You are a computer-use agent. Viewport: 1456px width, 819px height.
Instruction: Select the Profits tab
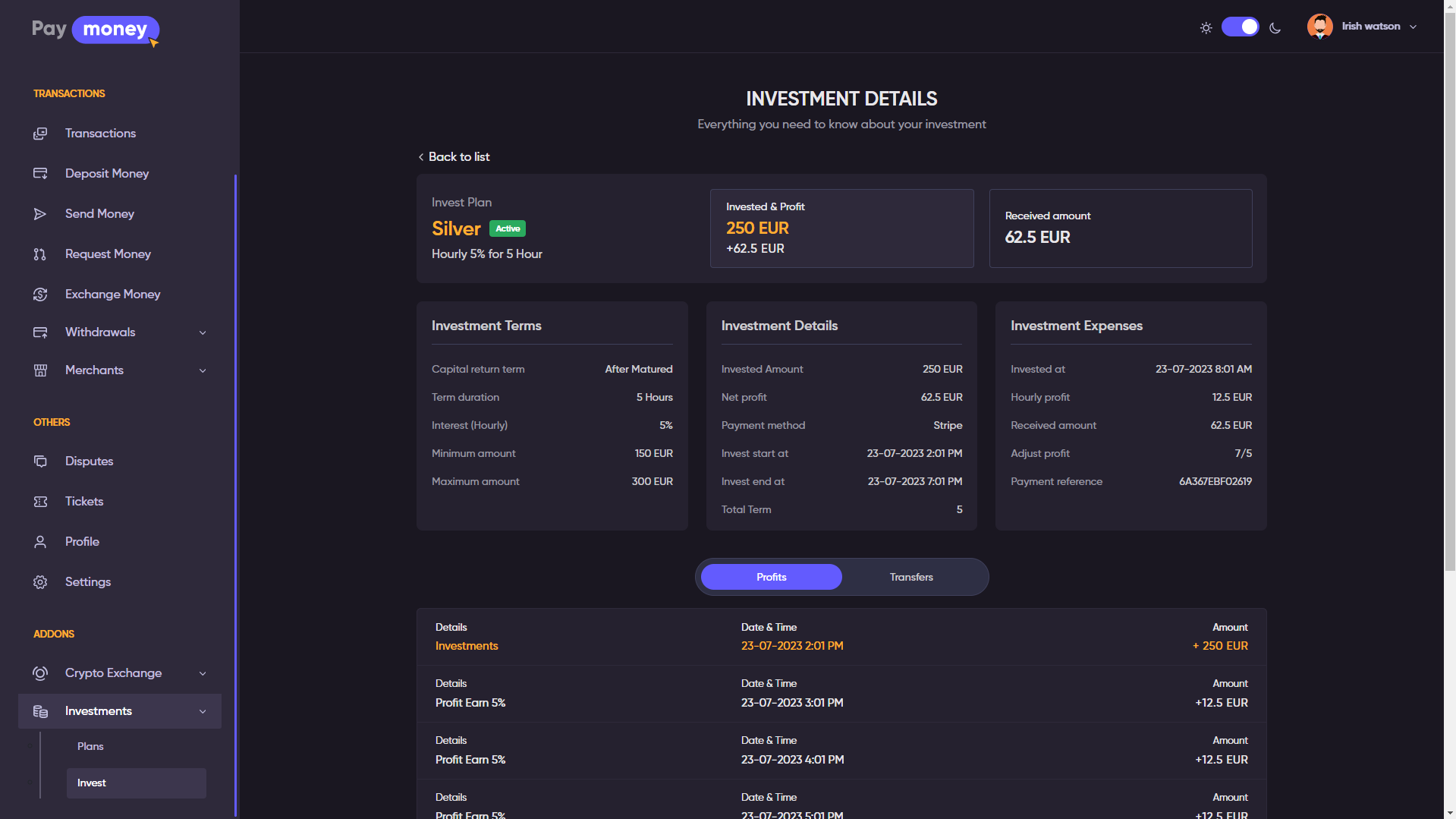click(x=771, y=578)
